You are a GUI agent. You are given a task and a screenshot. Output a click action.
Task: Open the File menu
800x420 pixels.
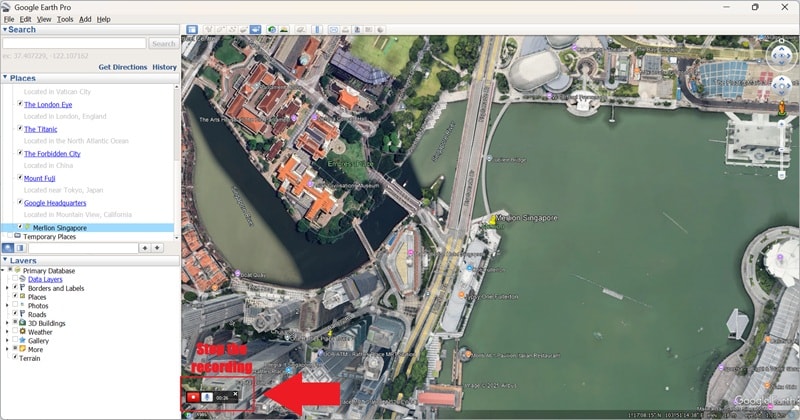(9, 19)
